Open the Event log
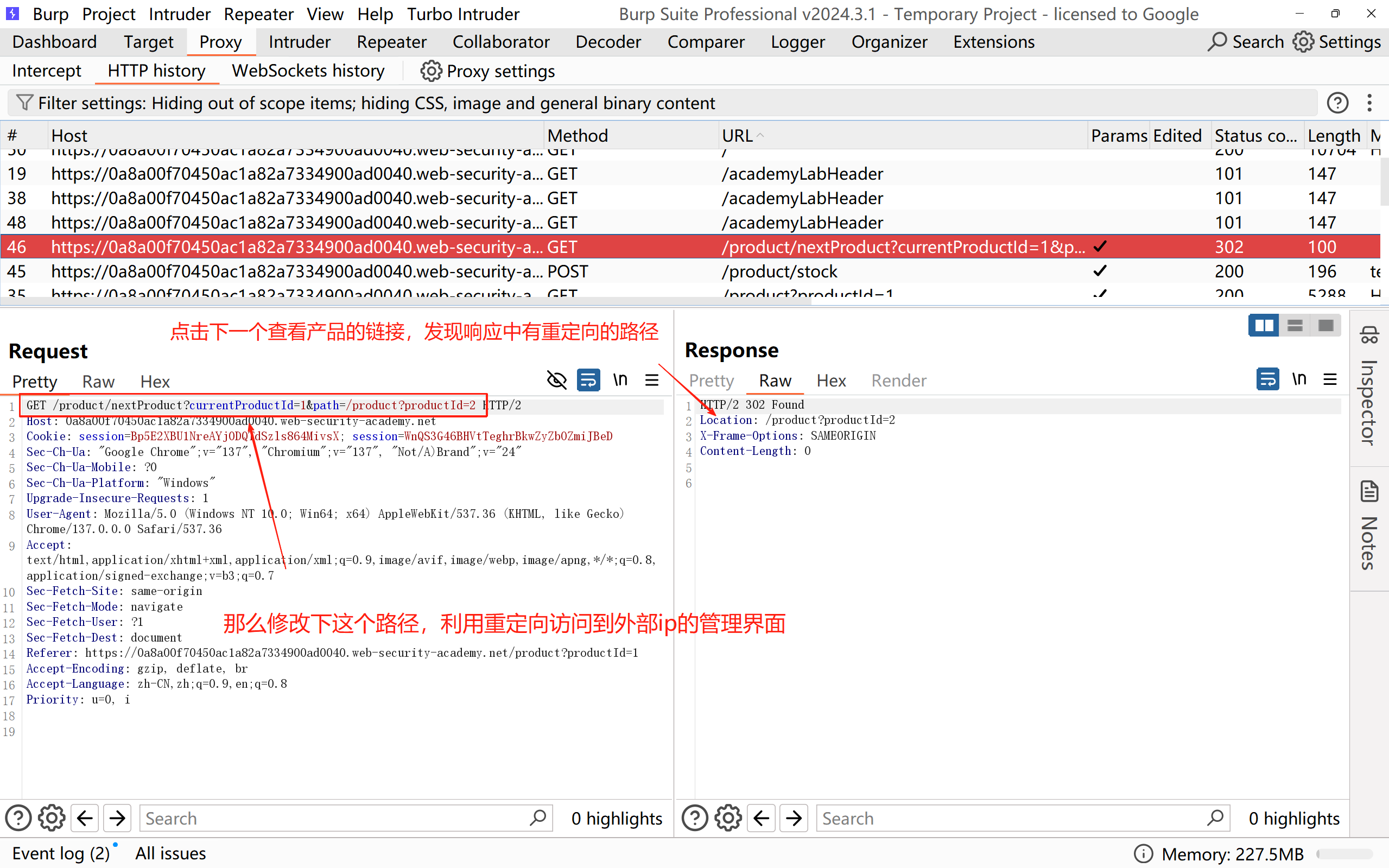The image size is (1389, 868). point(60,854)
